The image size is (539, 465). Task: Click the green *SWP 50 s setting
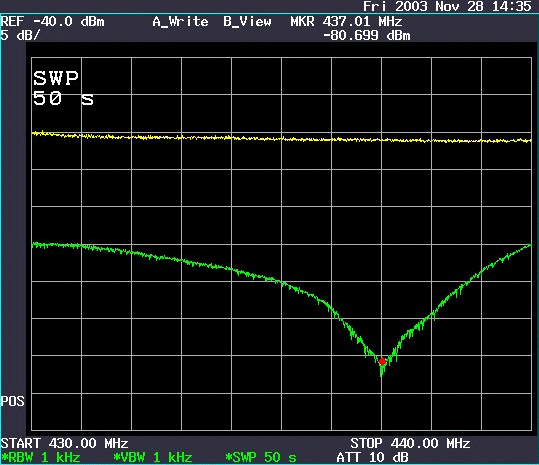[x=261, y=457]
